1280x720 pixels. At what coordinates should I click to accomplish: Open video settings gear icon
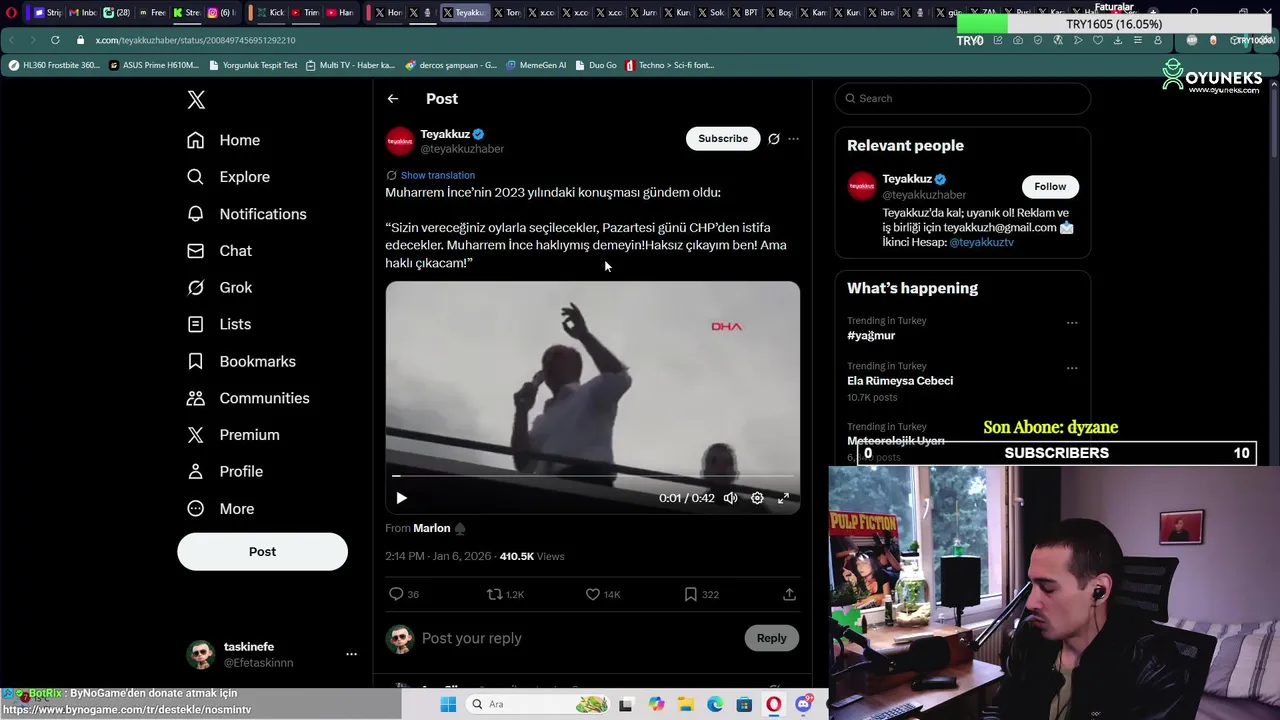(757, 498)
